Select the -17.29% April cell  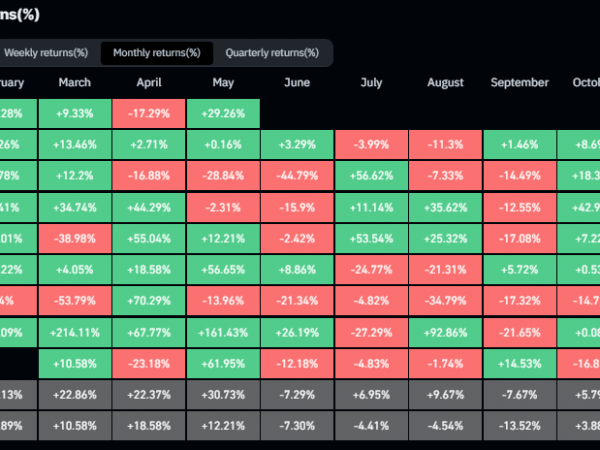point(149,114)
